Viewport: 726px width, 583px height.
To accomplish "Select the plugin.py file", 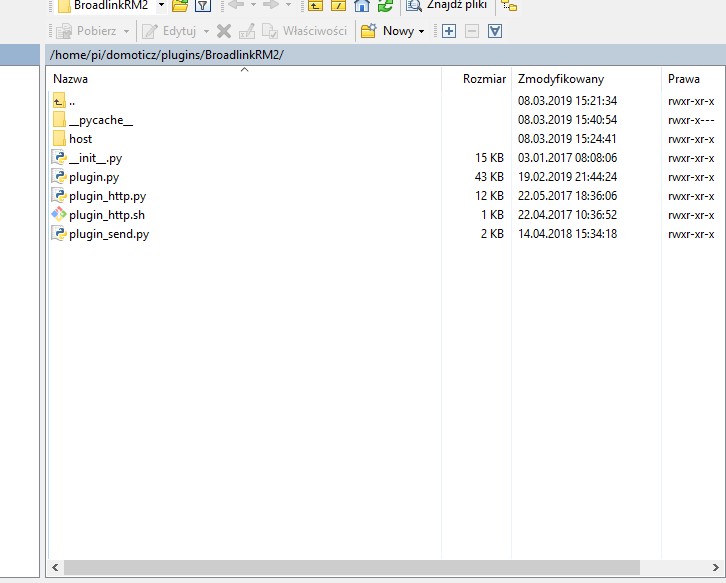I will tap(384, 177).
